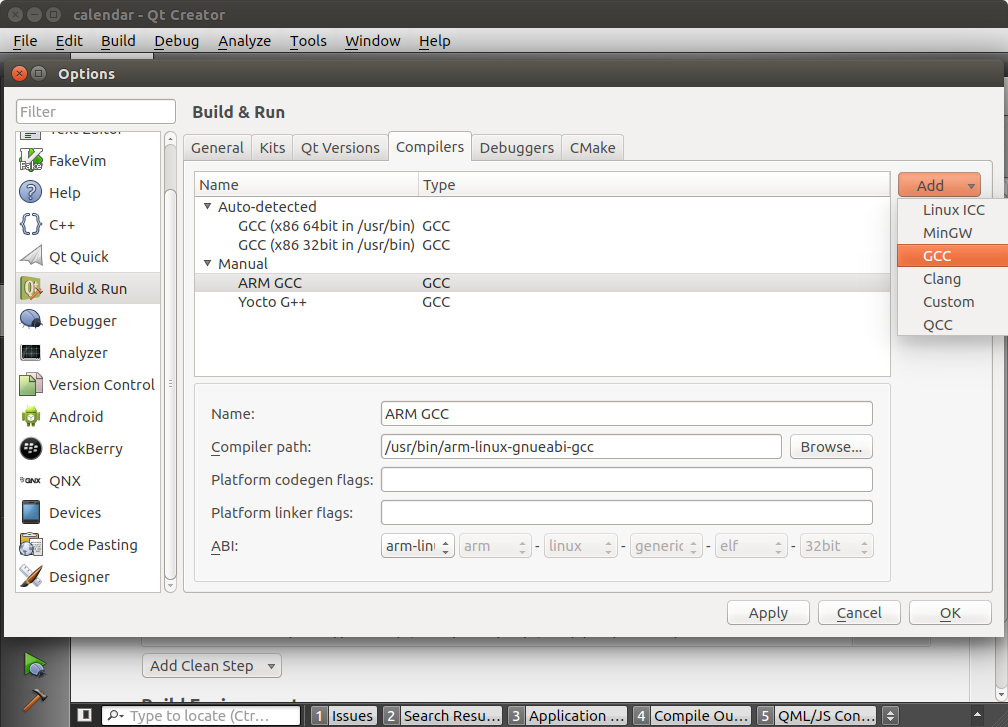Switch to the Debuggers tab
This screenshot has width=1008, height=727.
516,148
